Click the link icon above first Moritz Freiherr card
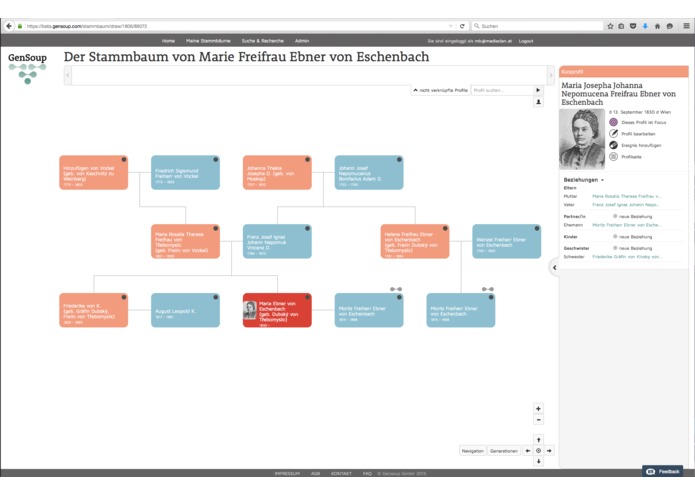 (396, 289)
